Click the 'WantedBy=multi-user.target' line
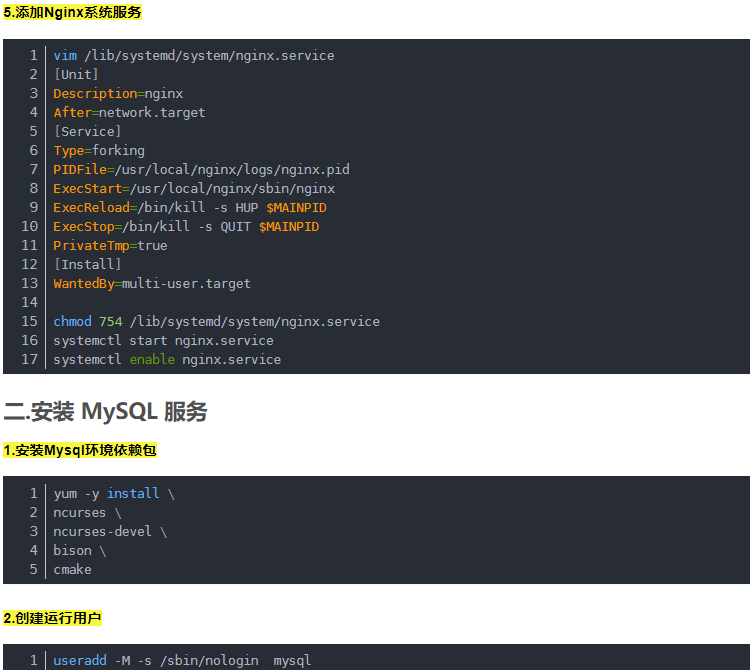 point(152,284)
